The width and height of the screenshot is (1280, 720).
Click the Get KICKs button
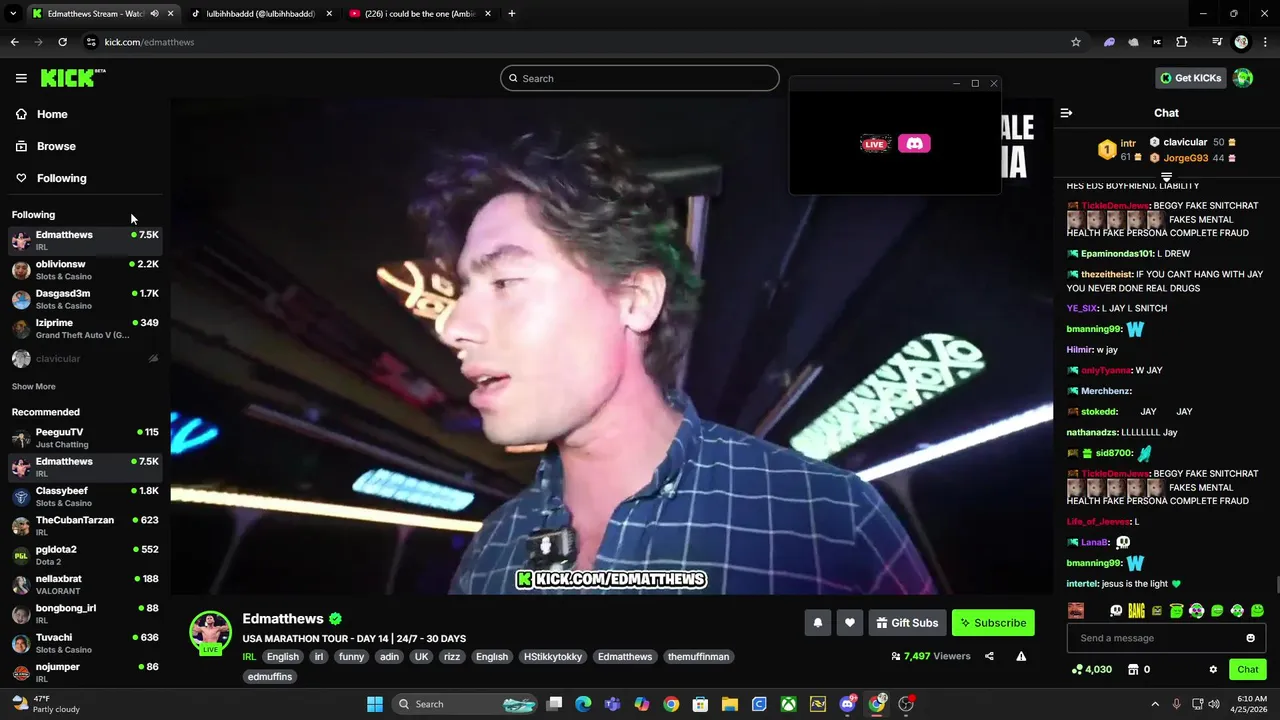(1191, 78)
